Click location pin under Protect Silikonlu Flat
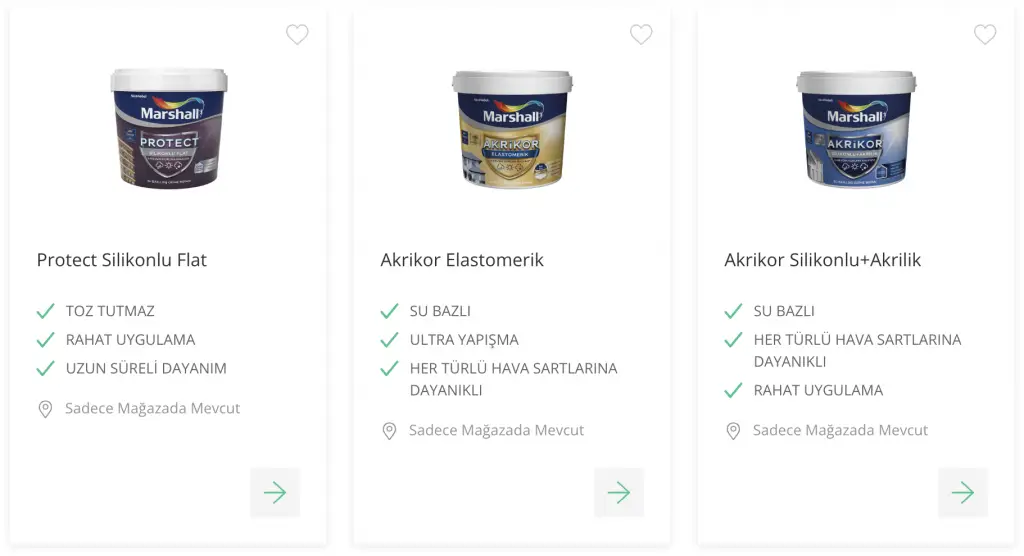The width and height of the screenshot is (1024, 556). pos(45,409)
